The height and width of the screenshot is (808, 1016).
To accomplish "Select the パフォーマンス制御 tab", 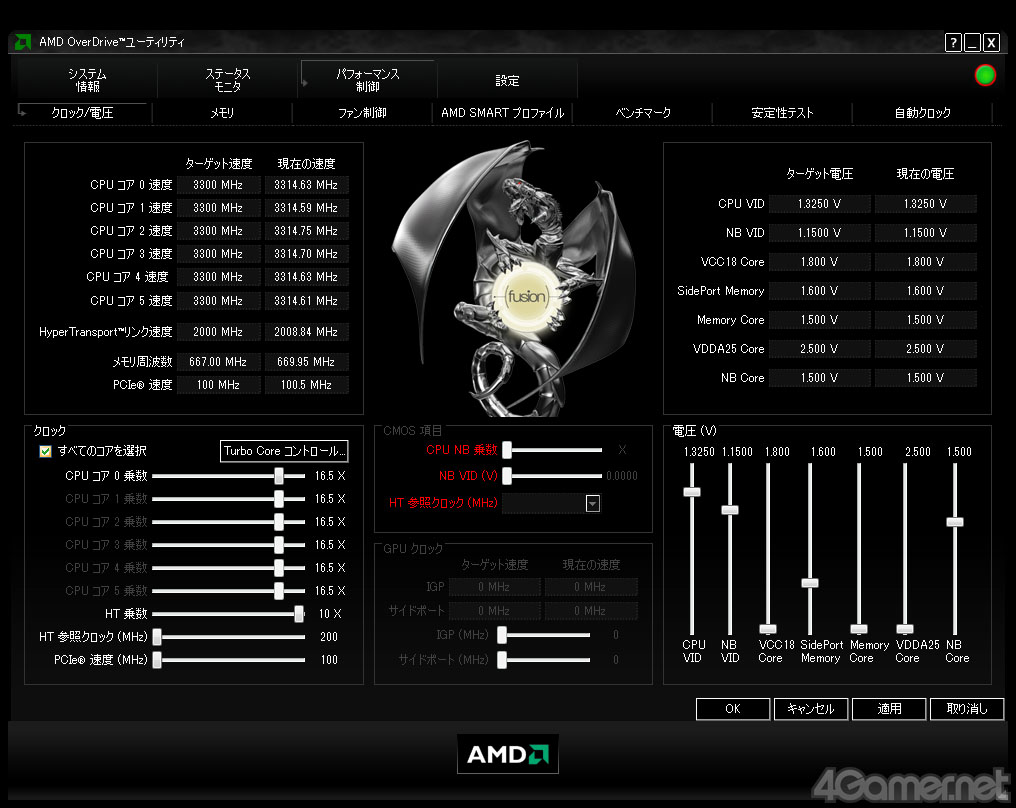I will 367,80.
